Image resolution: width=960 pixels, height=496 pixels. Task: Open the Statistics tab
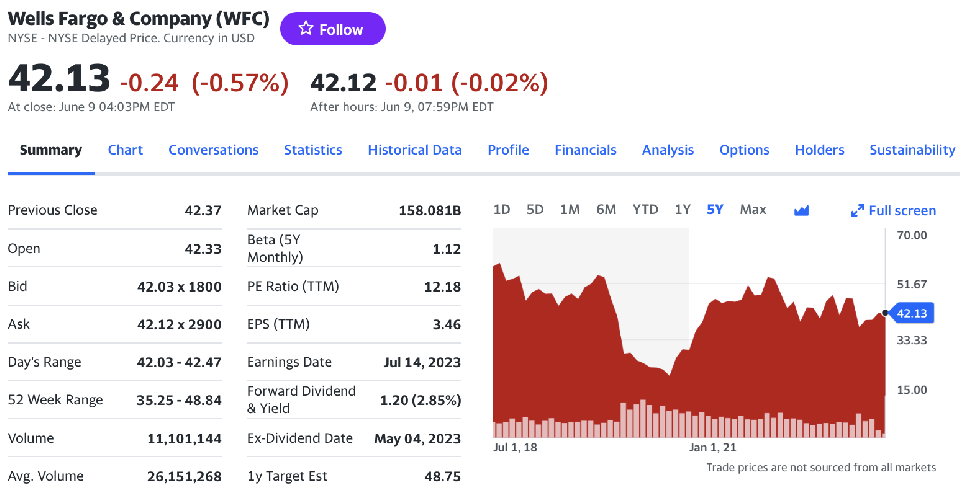(313, 150)
